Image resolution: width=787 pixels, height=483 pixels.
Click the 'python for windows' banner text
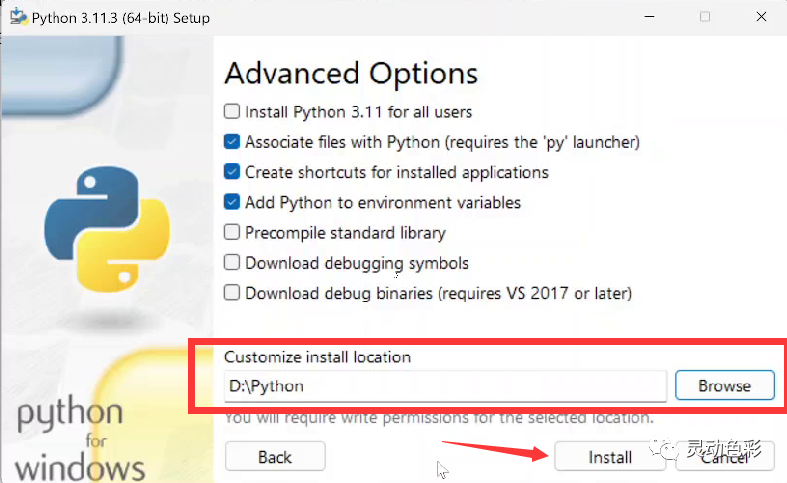point(74,439)
